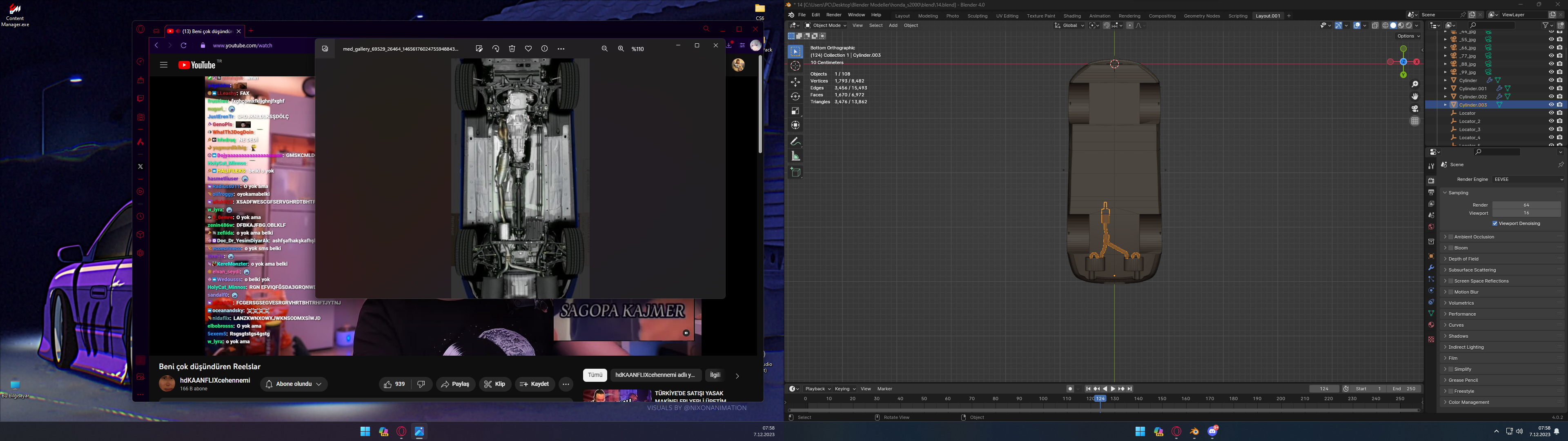
Task: Switch to the Sculpting workspace tab
Action: pos(977,16)
